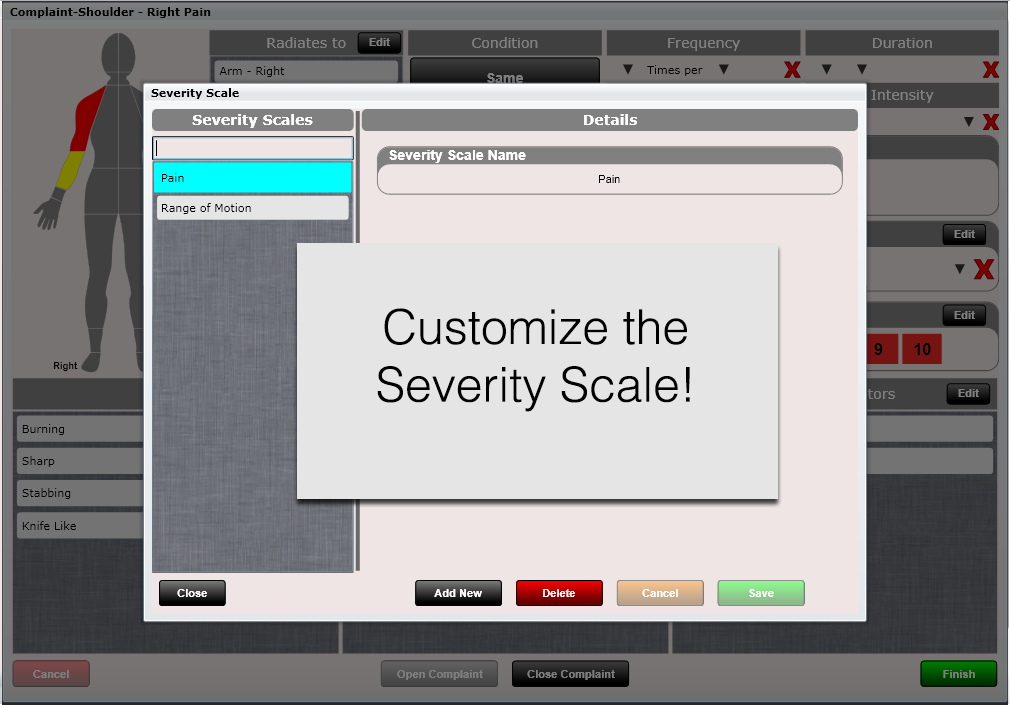
Task: Click the right hand on the body diagram
Action: [47, 212]
